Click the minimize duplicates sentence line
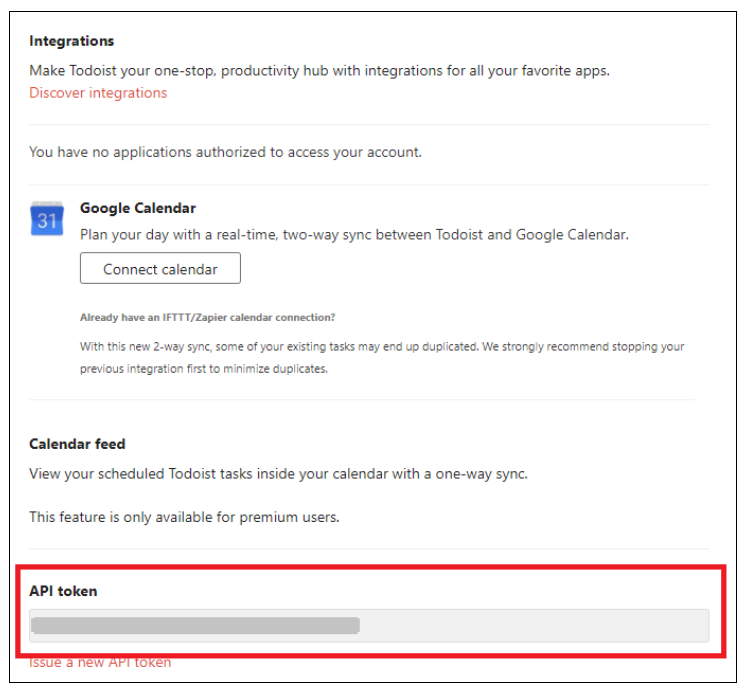This screenshot has height=692, width=745. point(203,369)
